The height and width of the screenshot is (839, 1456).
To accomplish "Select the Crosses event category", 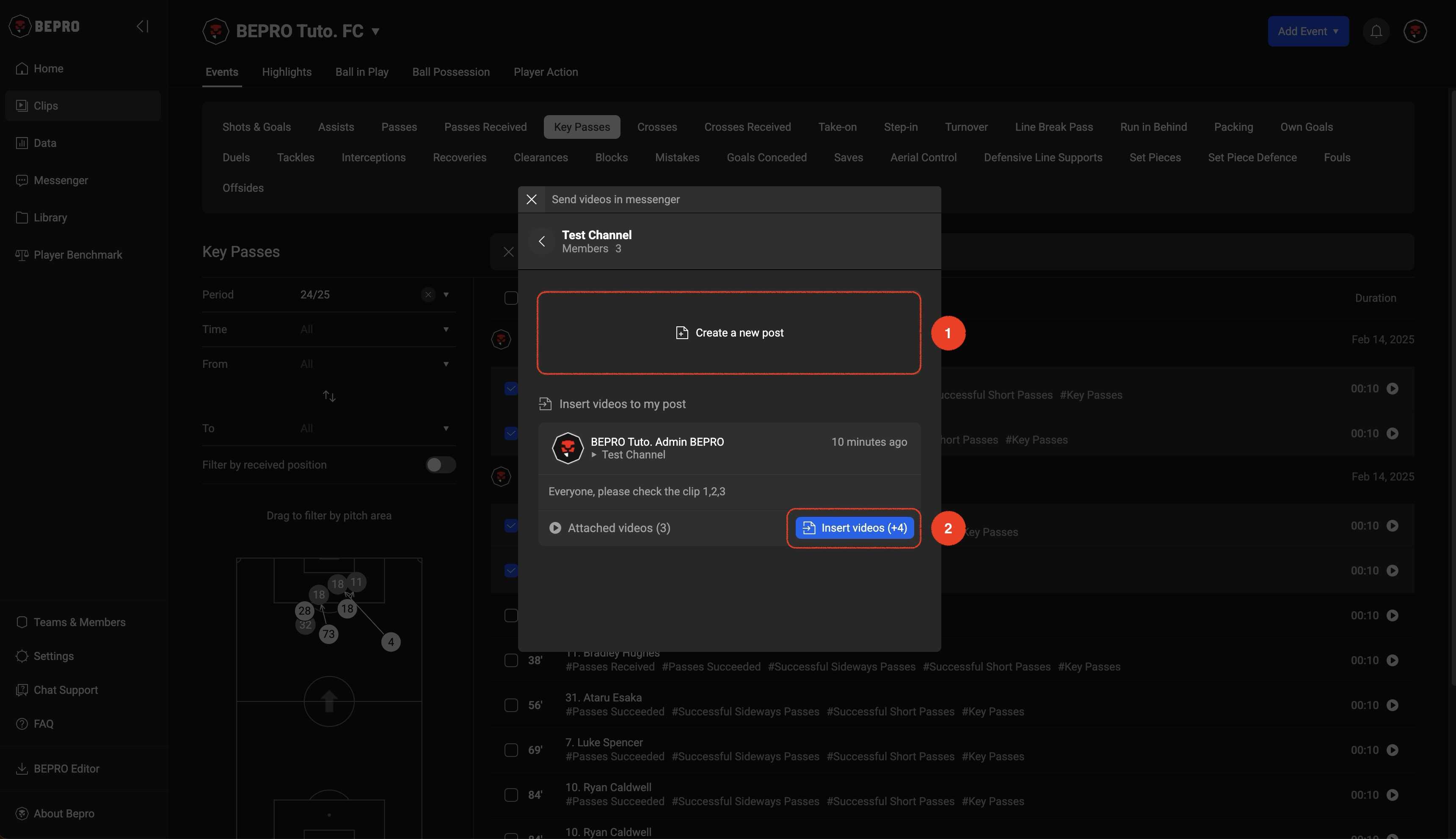I will click(657, 127).
